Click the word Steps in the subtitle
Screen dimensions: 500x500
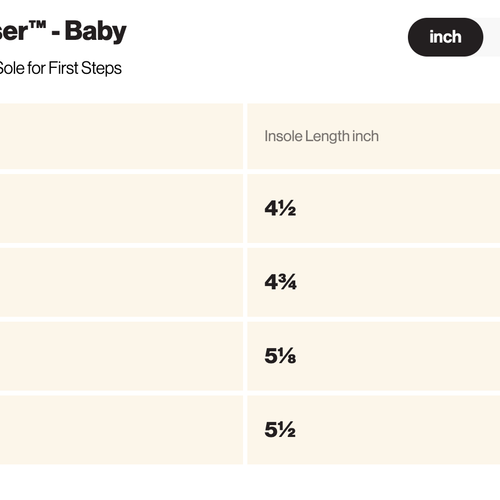(x=101, y=68)
